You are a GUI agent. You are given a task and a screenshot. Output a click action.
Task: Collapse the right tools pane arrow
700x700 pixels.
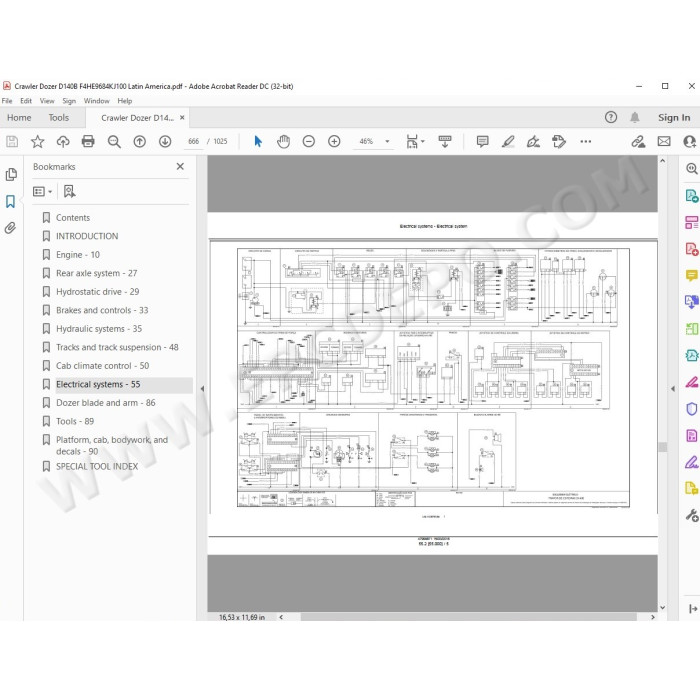tap(673, 389)
